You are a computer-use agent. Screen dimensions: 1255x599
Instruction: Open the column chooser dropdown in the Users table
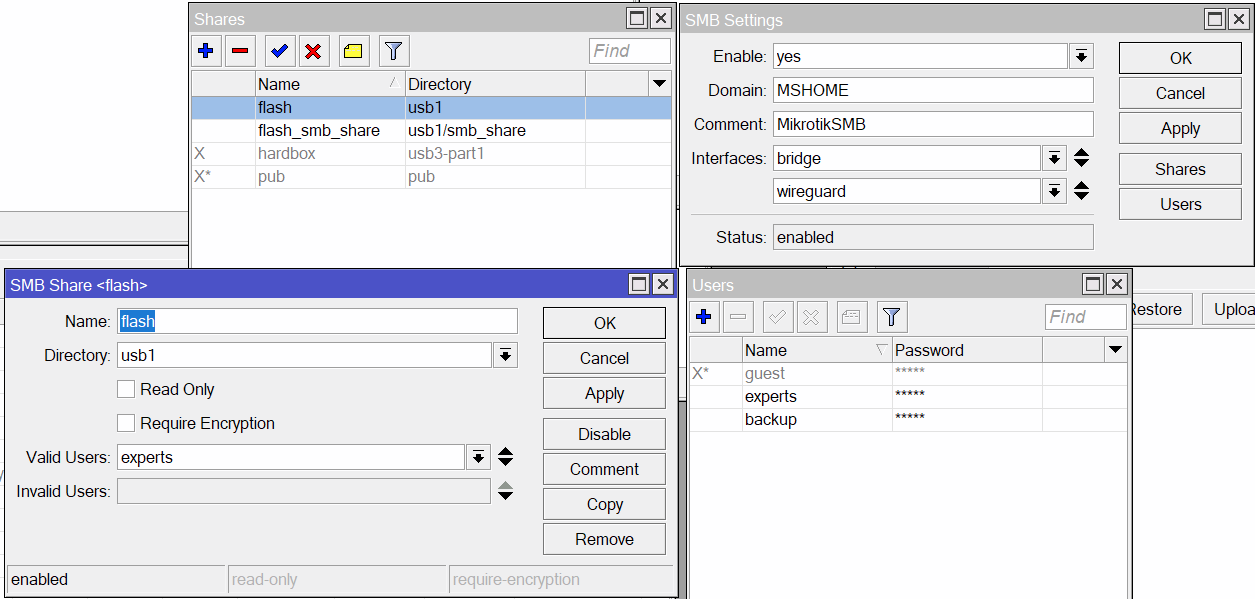[x=1115, y=350]
